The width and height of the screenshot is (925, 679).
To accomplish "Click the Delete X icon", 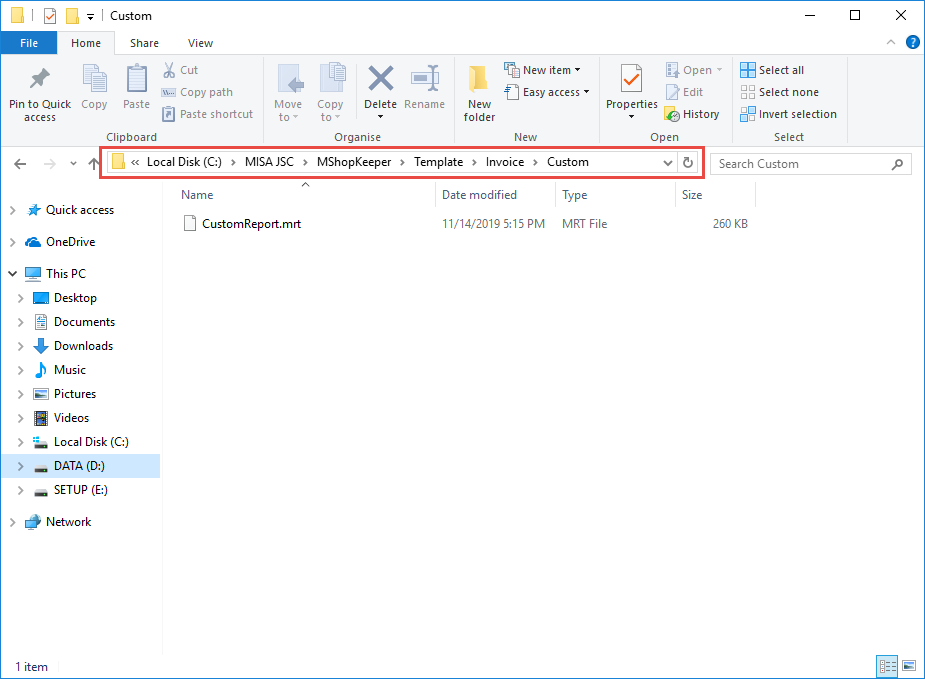I will tap(381, 78).
